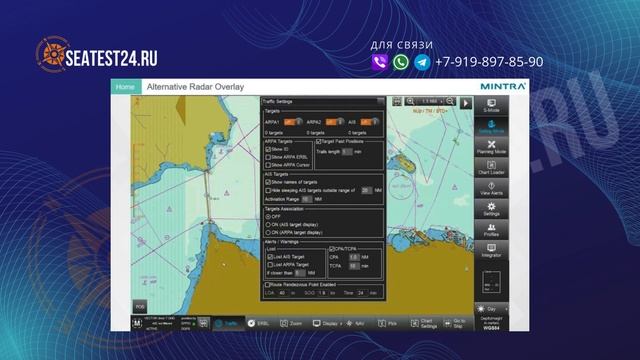Click the TCPA value field

click(354, 266)
